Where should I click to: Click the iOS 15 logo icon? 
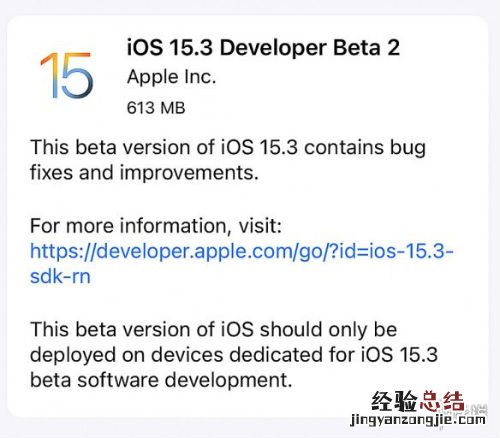66,75
